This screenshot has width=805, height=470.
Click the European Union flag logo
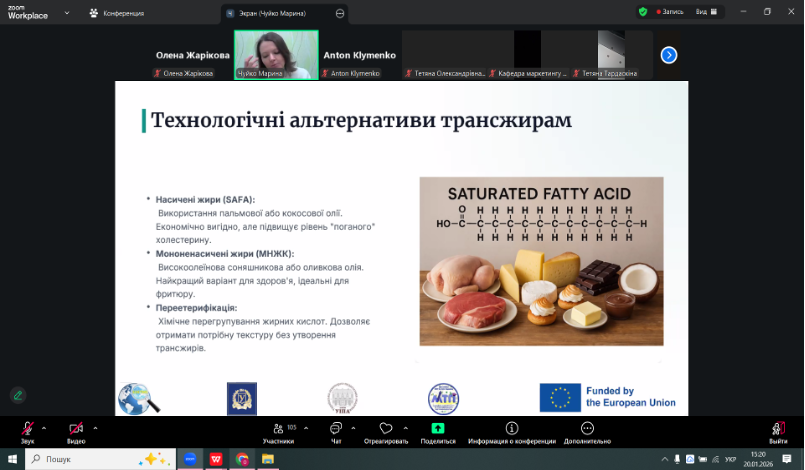pyautogui.click(x=560, y=398)
